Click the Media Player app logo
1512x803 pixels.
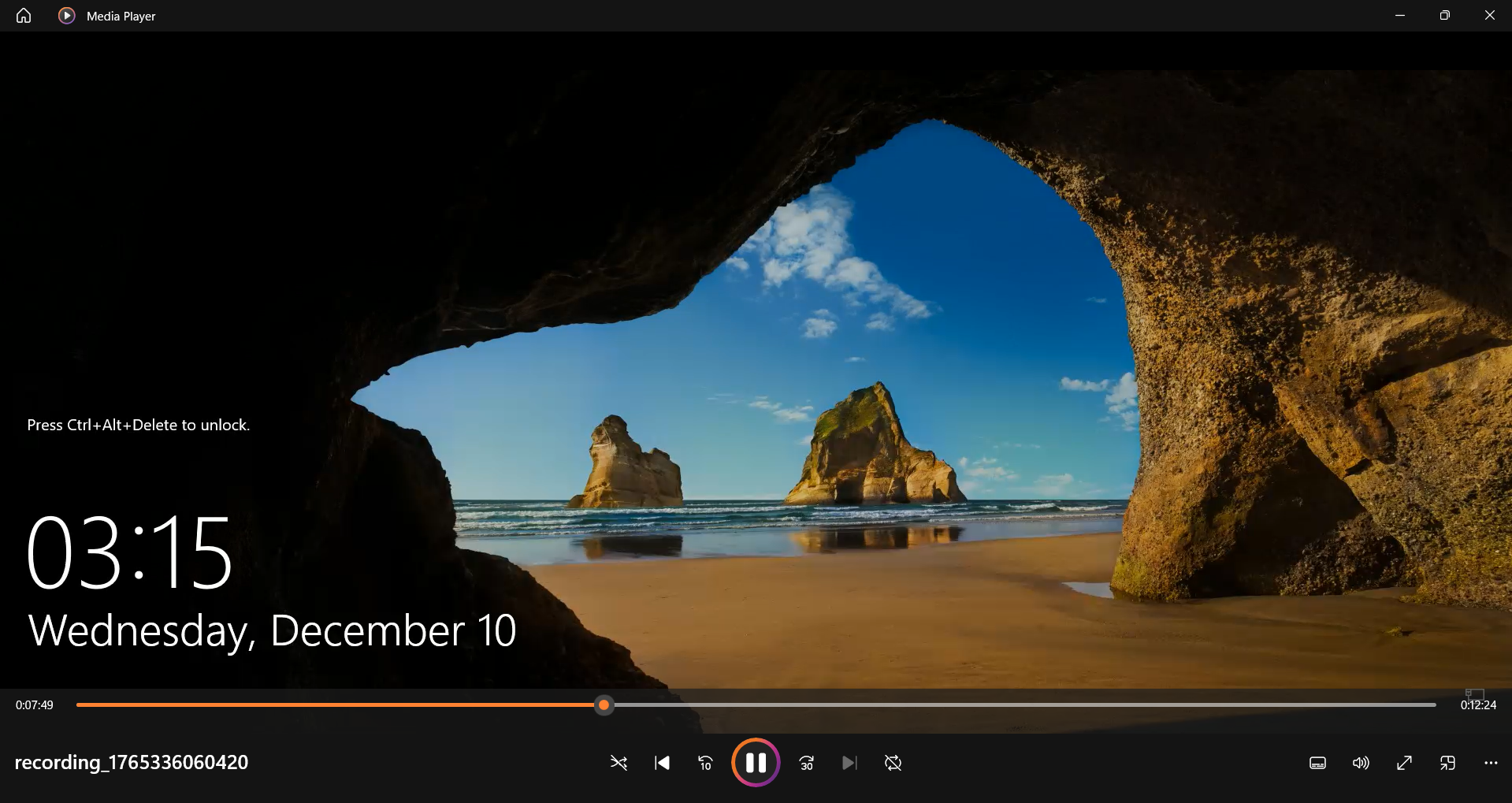[x=67, y=16]
